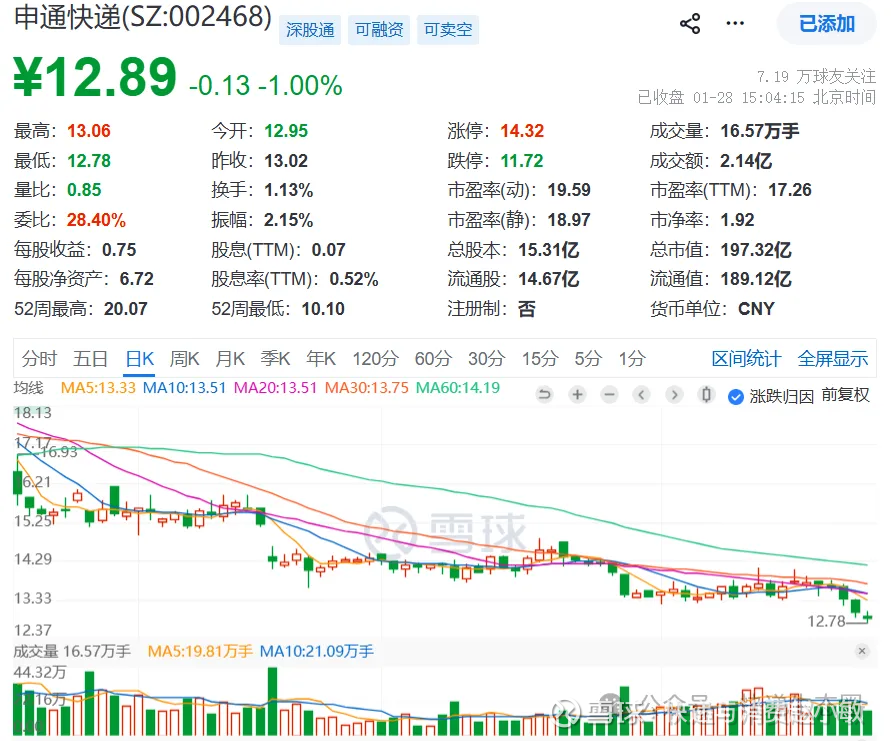Click the 7.19 万球友关注 text
Image resolution: width=891 pixels, height=741 pixels.
pyautogui.click(x=817, y=76)
